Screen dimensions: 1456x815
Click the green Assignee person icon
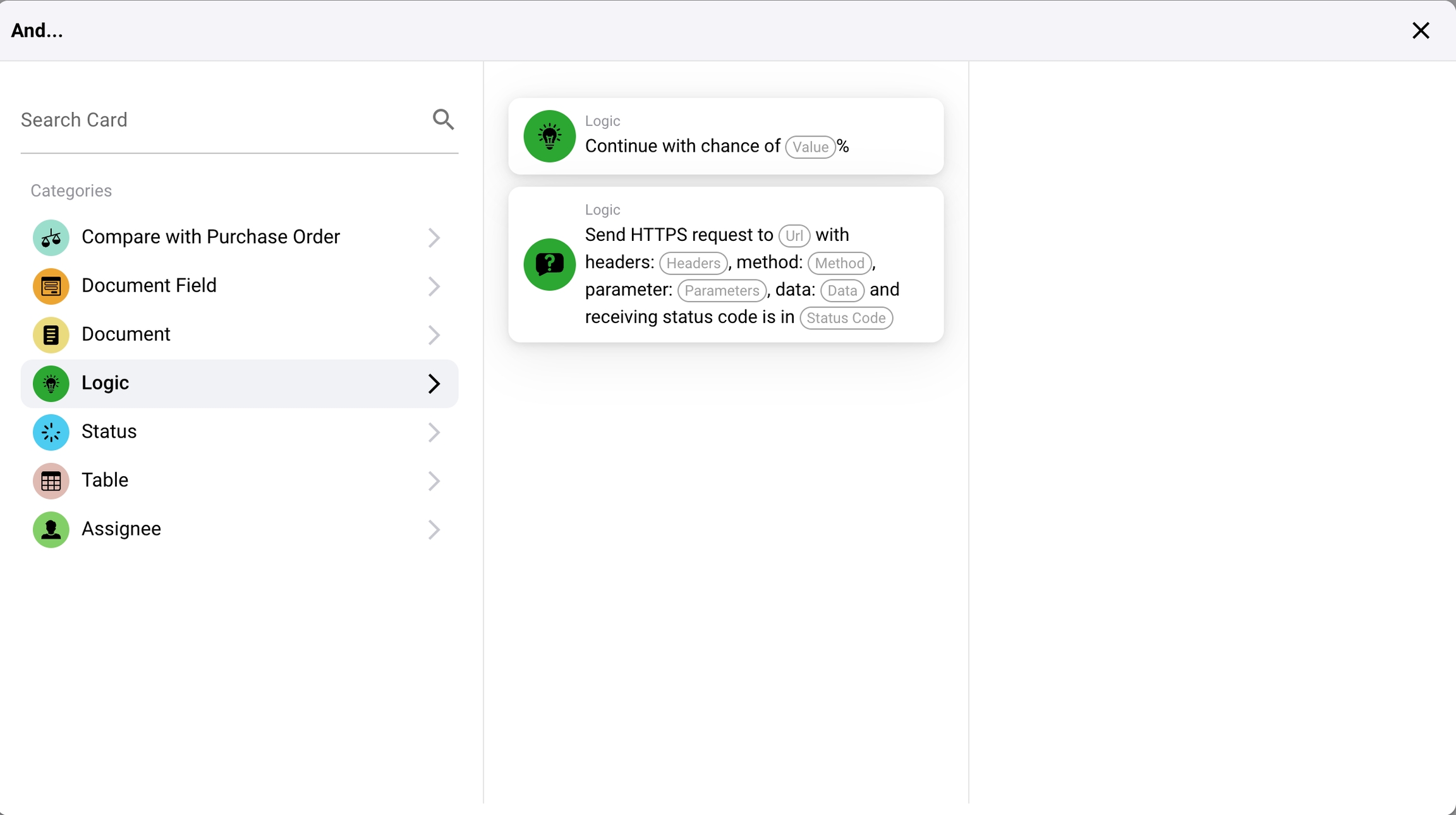(51, 529)
